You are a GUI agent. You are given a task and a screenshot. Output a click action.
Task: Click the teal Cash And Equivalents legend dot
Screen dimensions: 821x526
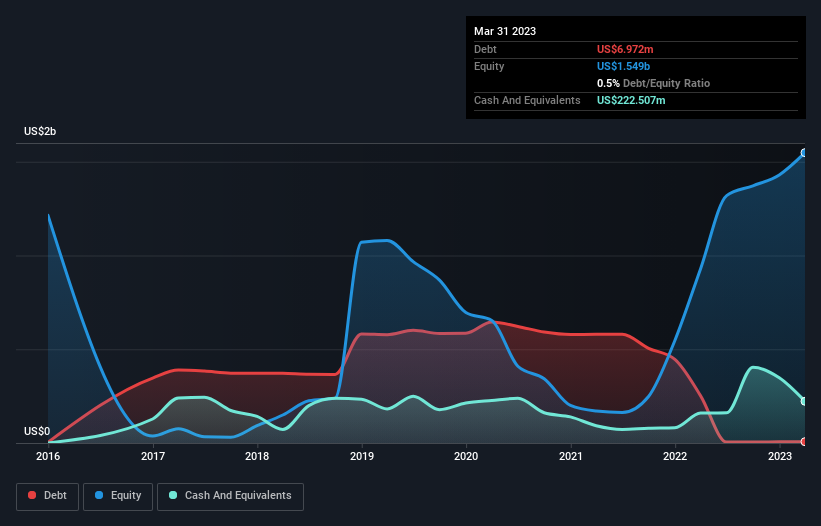coord(173,495)
